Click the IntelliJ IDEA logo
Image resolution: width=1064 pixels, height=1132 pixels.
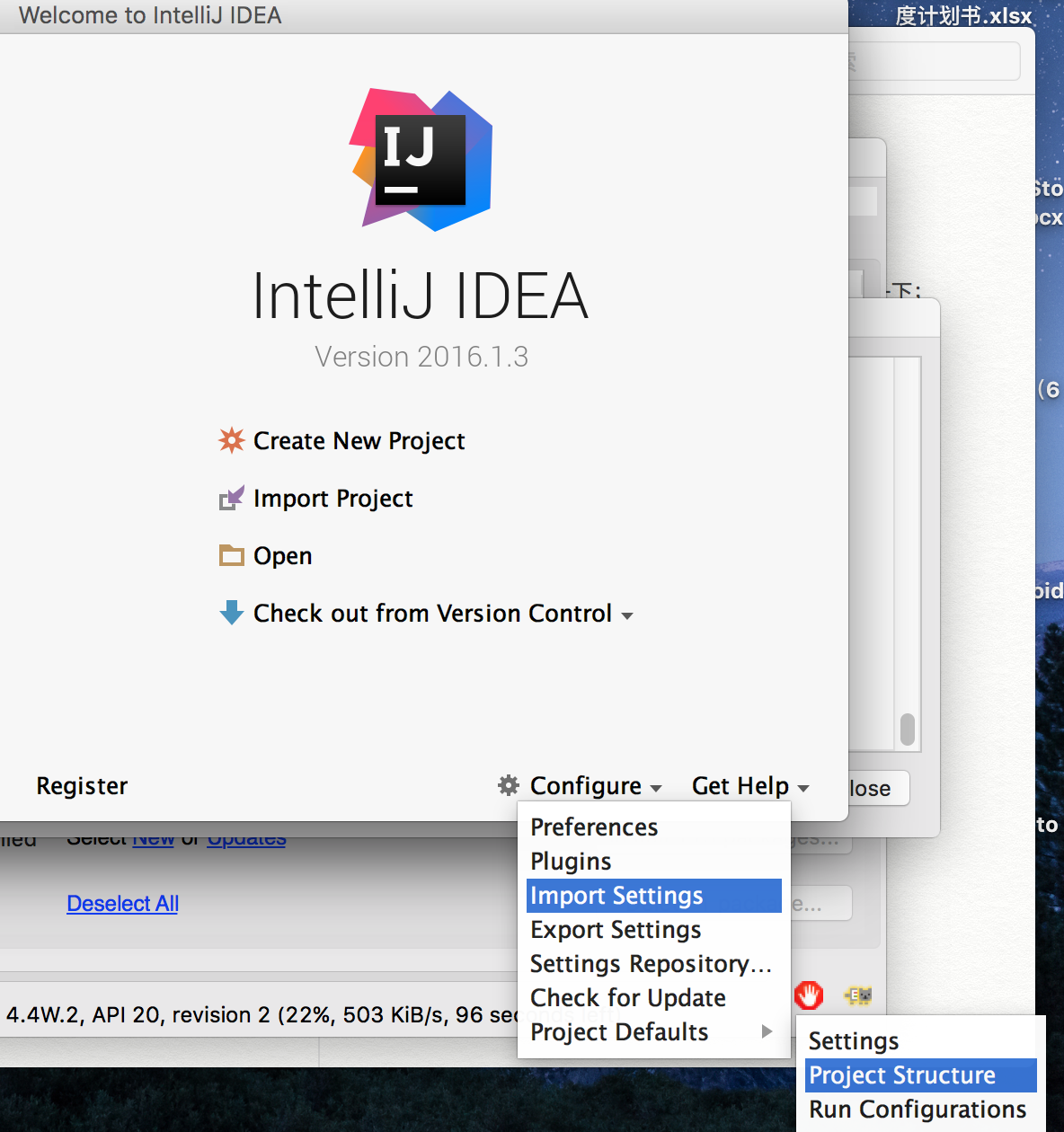click(x=421, y=159)
